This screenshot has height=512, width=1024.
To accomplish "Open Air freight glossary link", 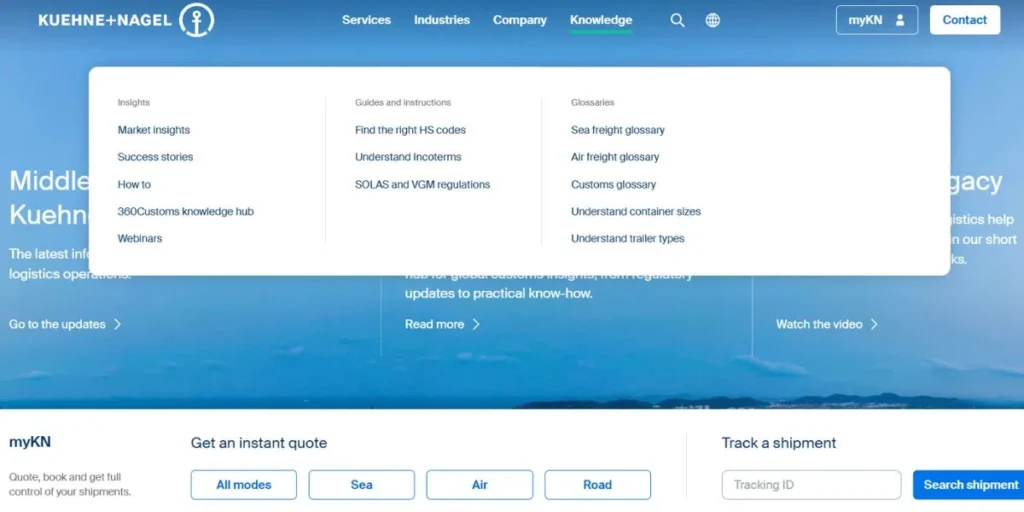I will (x=615, y=157).
